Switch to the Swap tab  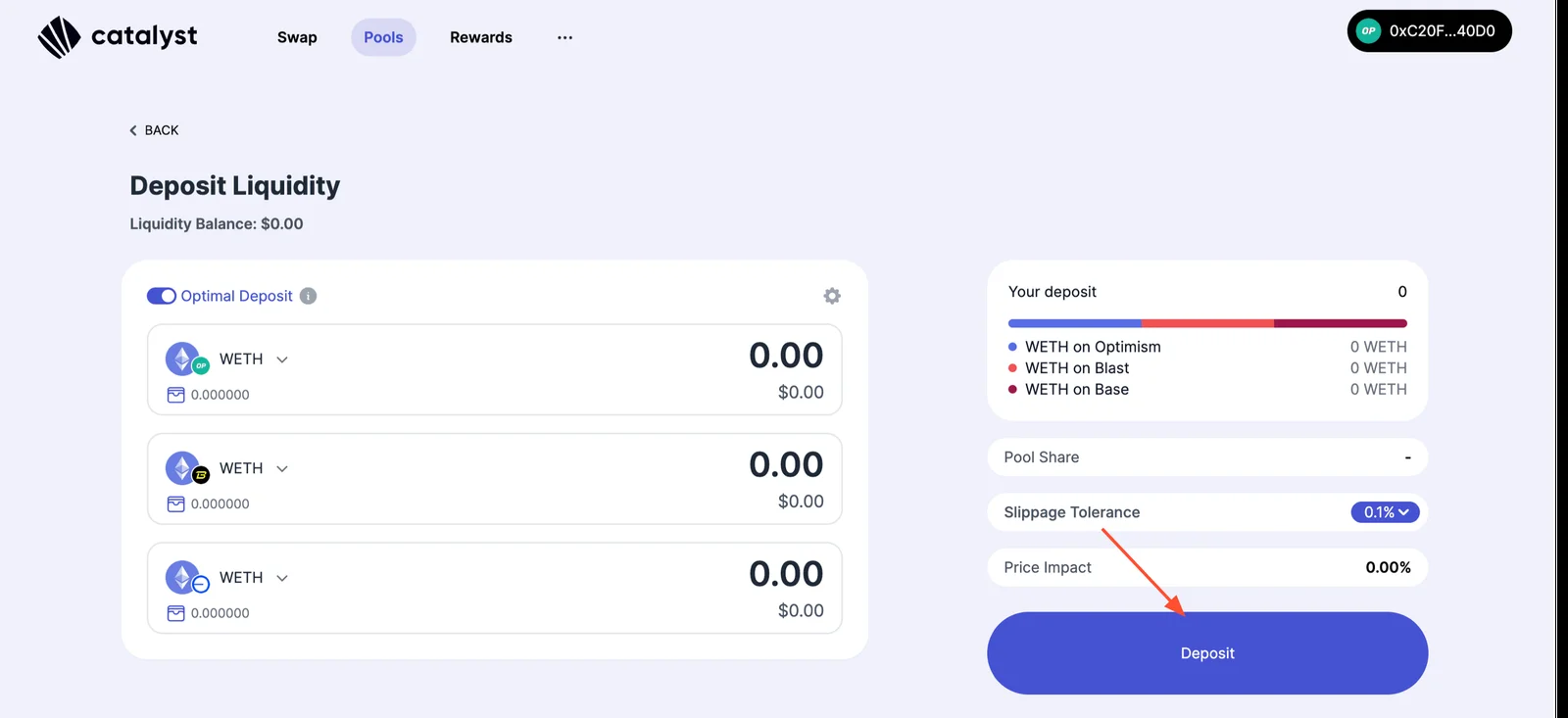pyautogui.click(x=297, y=37)
